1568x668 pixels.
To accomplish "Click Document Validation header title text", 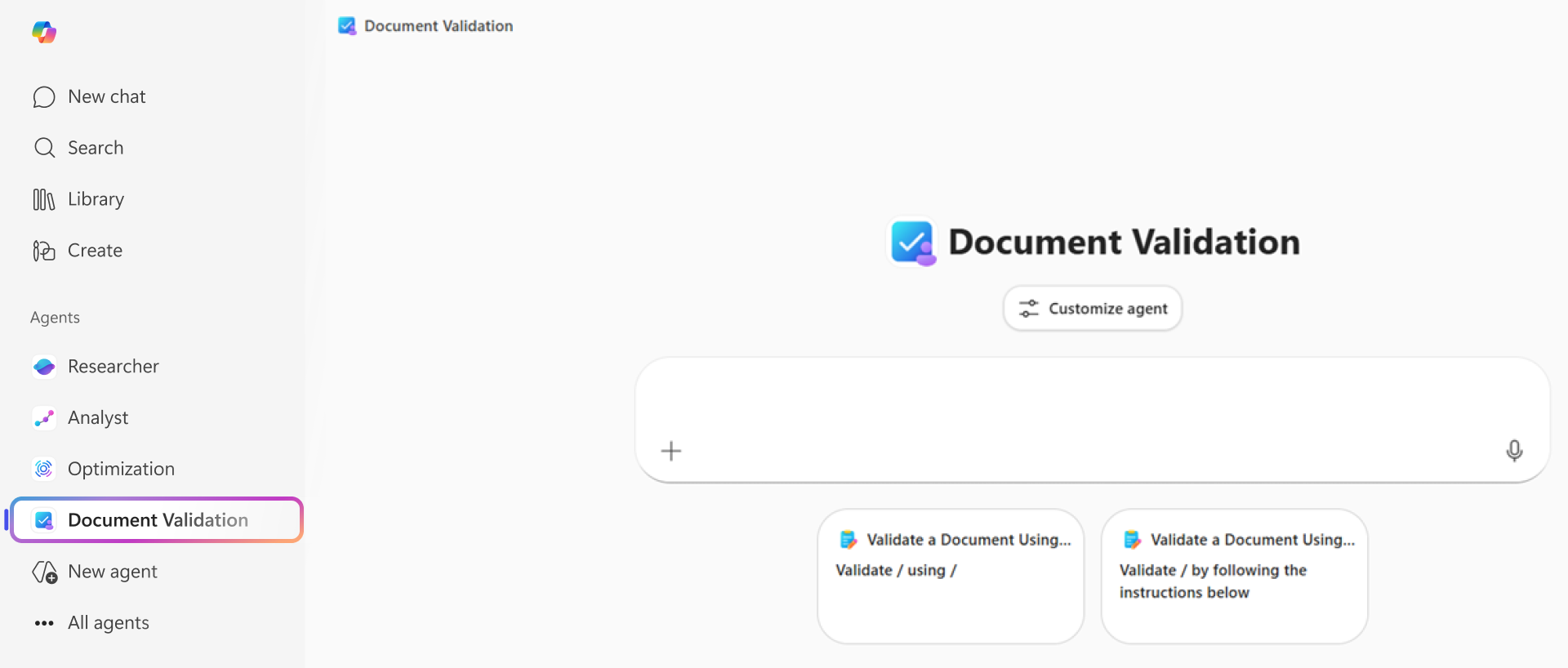I will tap(439, 26).
